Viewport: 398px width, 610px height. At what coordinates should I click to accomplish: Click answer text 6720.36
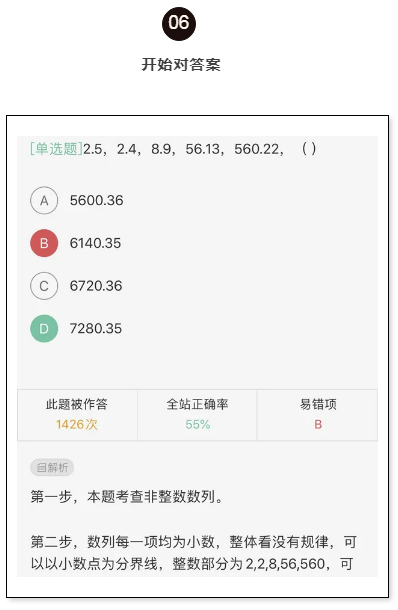pos(96,286)
